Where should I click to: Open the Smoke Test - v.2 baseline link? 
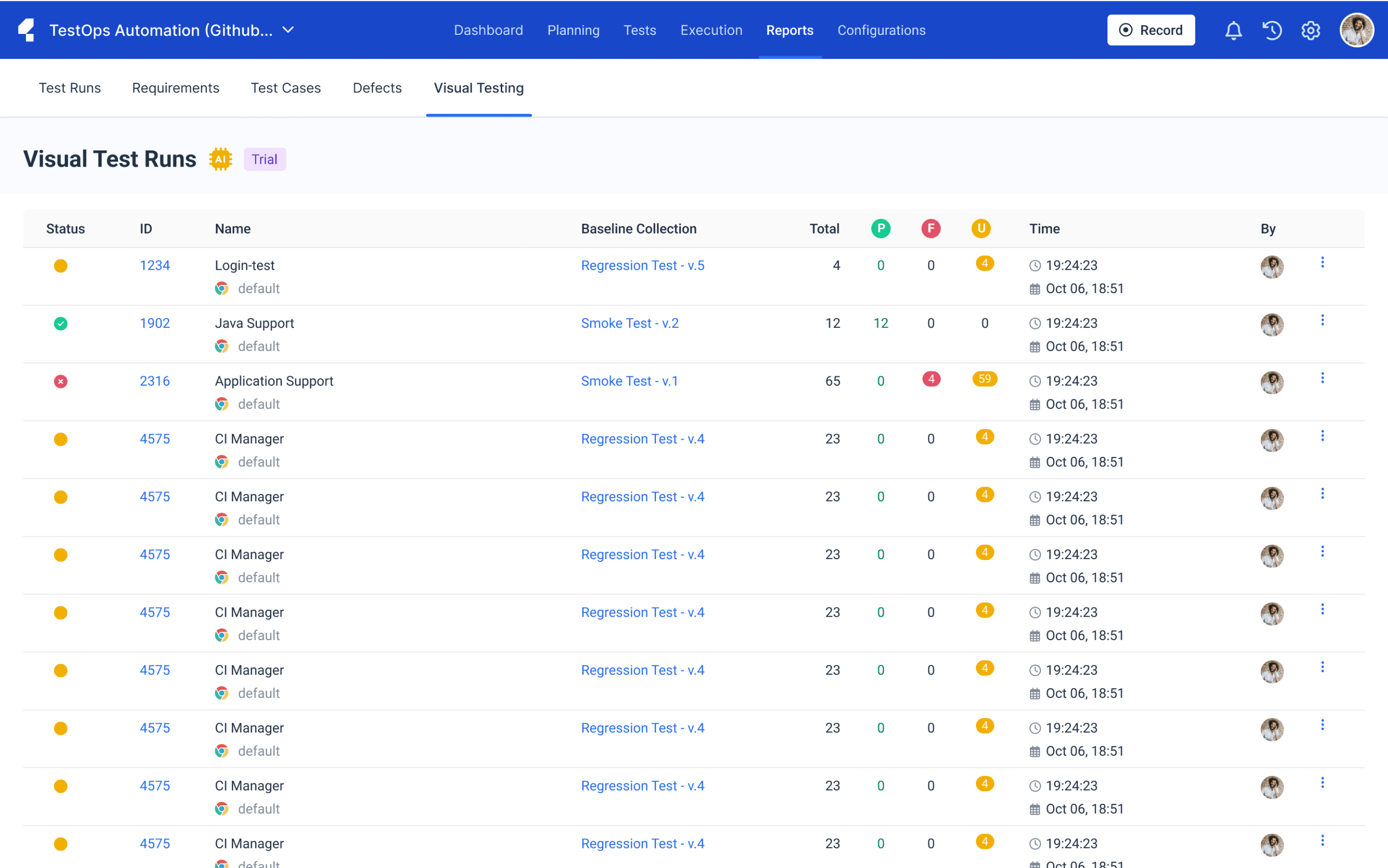click(x=630, y=323)
